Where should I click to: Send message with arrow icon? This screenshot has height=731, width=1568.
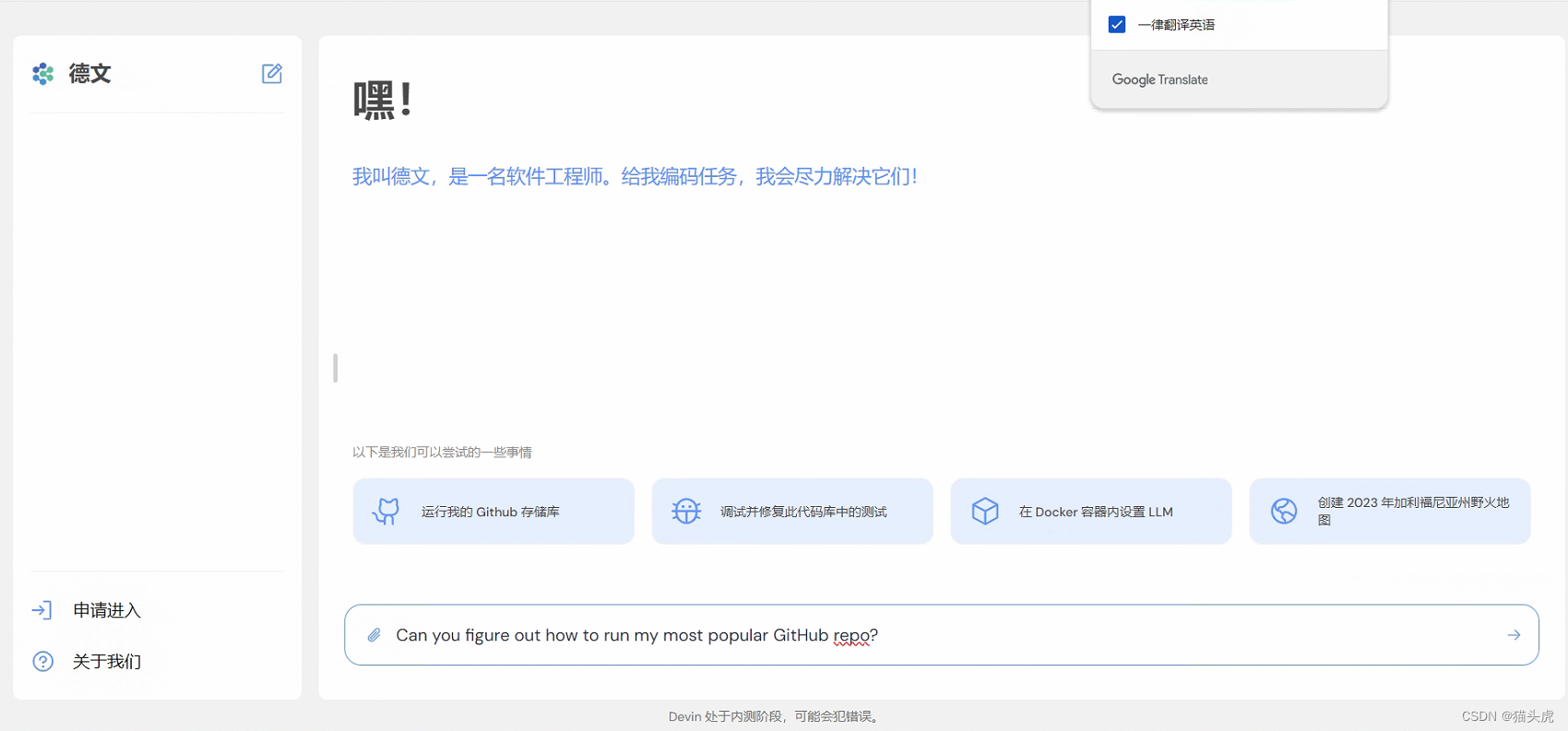point(1514,635)
